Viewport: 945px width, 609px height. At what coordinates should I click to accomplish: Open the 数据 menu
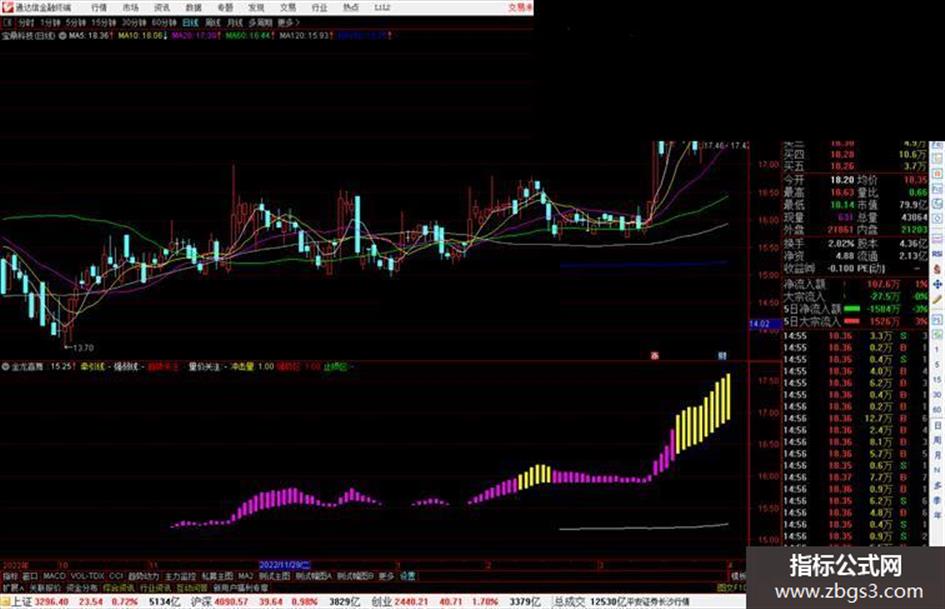pyautogui.click(x=193, y=8)
